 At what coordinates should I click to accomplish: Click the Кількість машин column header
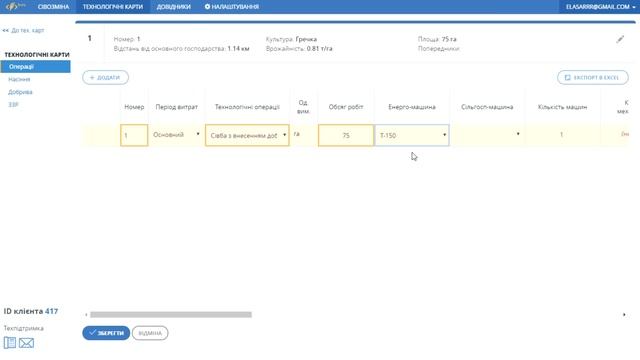[x=562, y=107]
